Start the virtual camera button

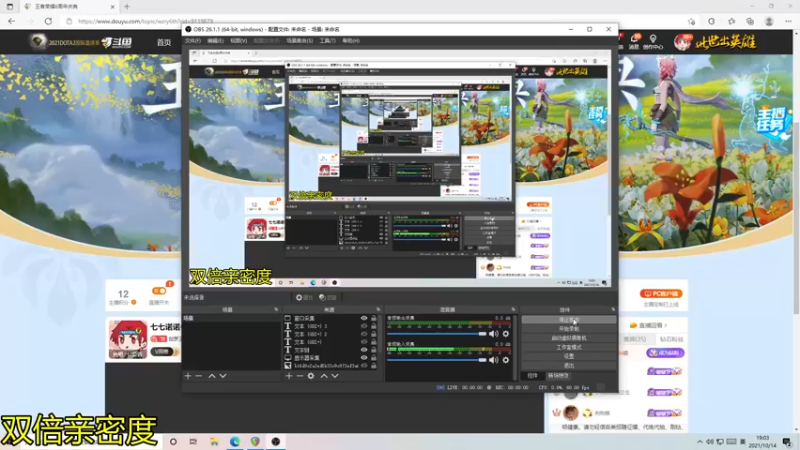point(569,338)
